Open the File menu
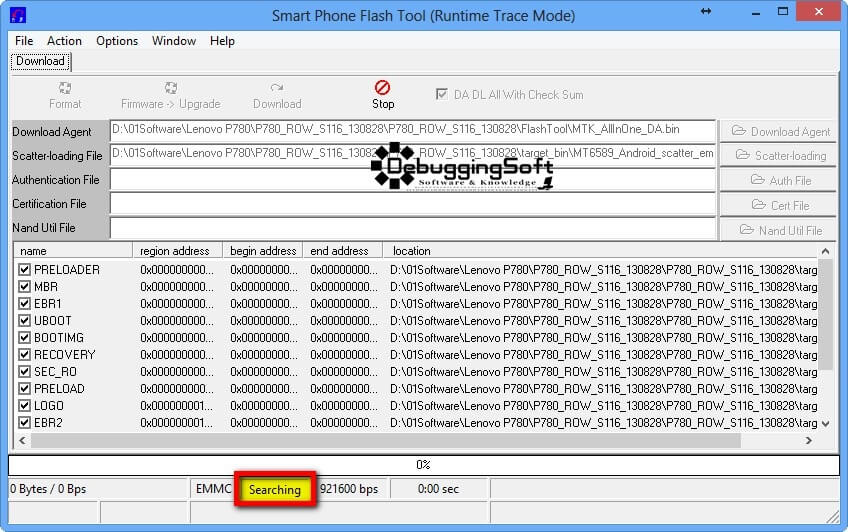Viewport: 848px width, 532px height. click(x=24, y=41)
